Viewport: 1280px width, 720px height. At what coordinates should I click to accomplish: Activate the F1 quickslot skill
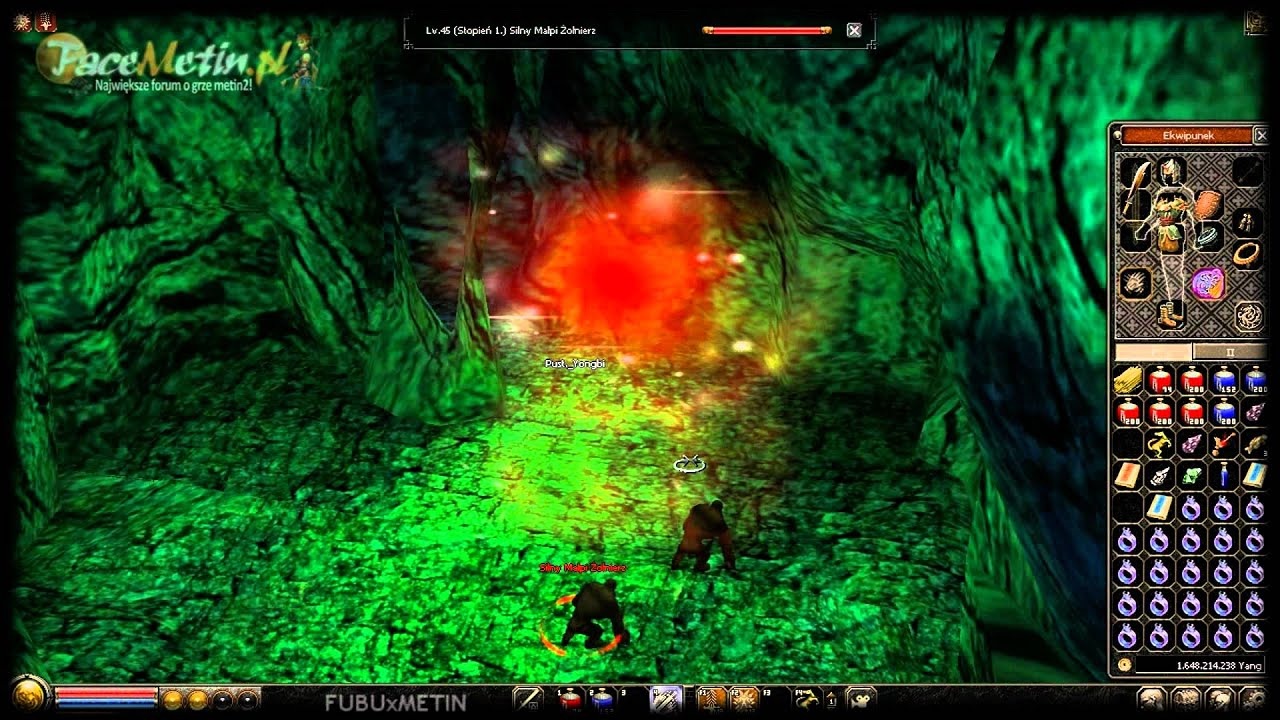tap(711, 700)
